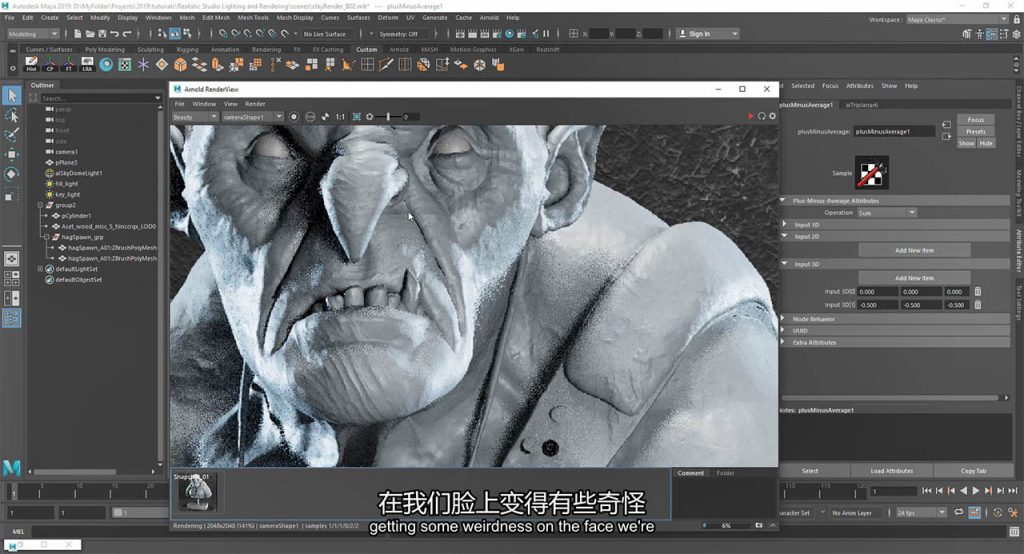The width and height of the screenshot is (1024, 554).
Task: Open the cameraShape1 dropdown
Action: [x=252, y=117]
